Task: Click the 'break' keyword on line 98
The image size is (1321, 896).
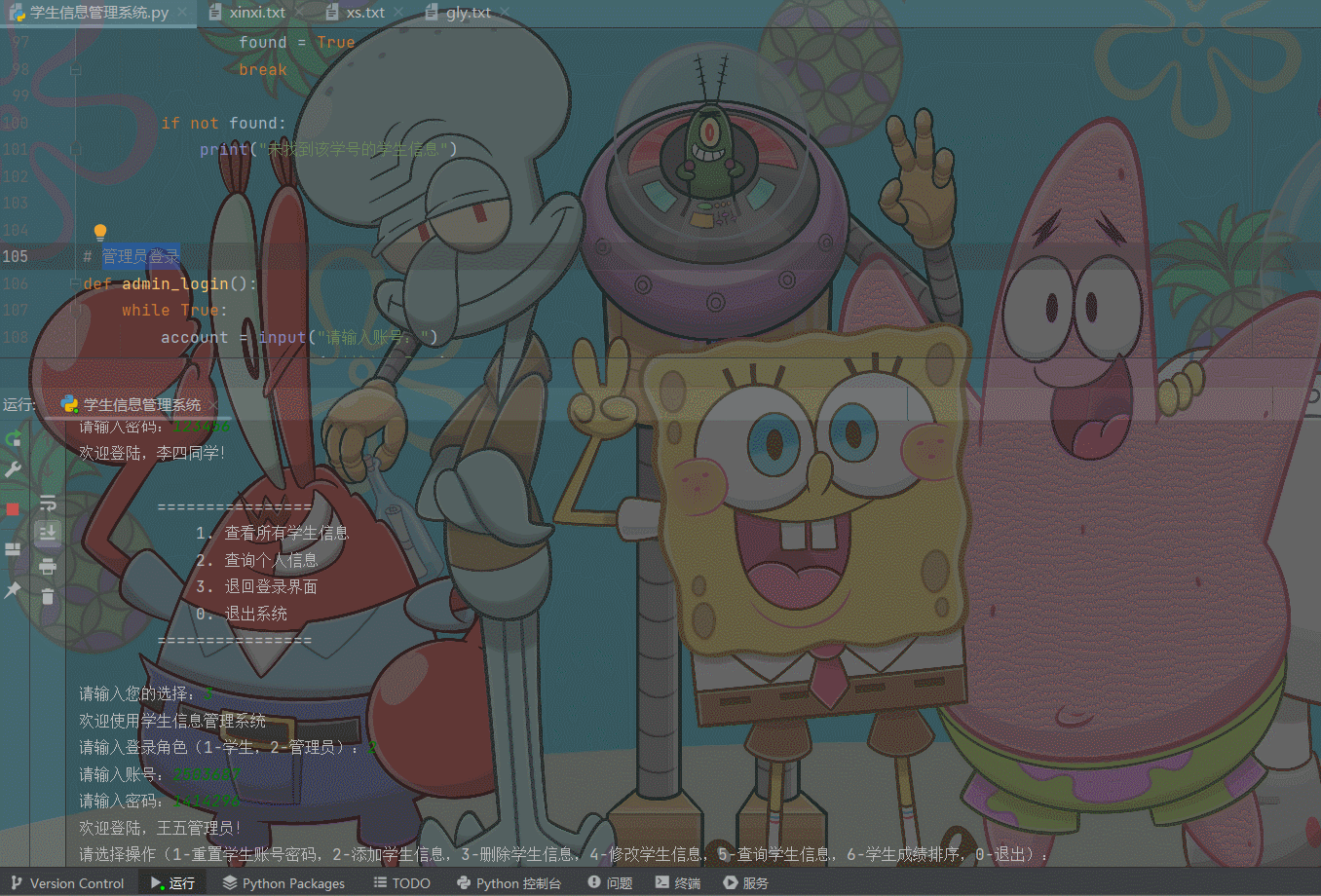Action: (x=263, y=70)
